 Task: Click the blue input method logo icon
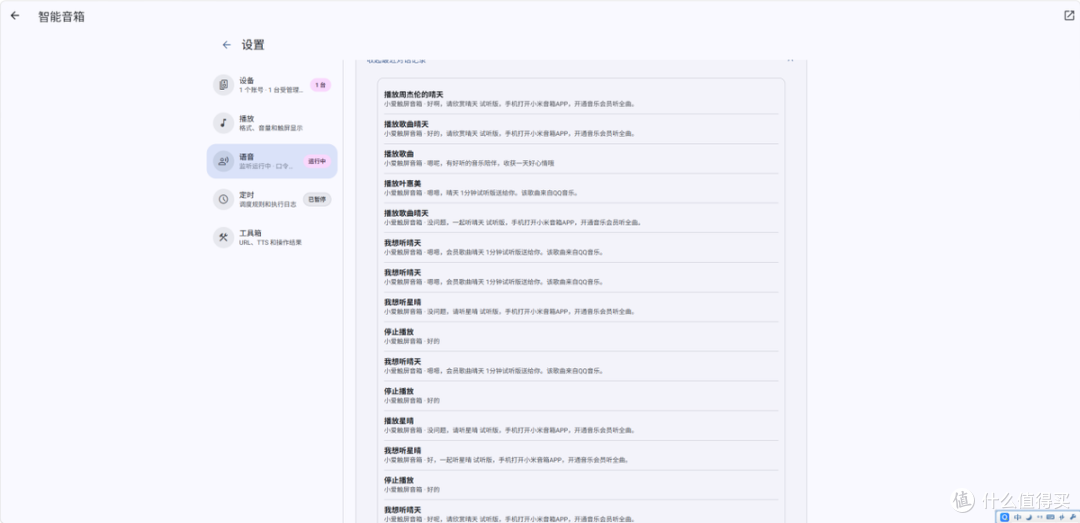pyautogui.click(x=1005, y=517)
